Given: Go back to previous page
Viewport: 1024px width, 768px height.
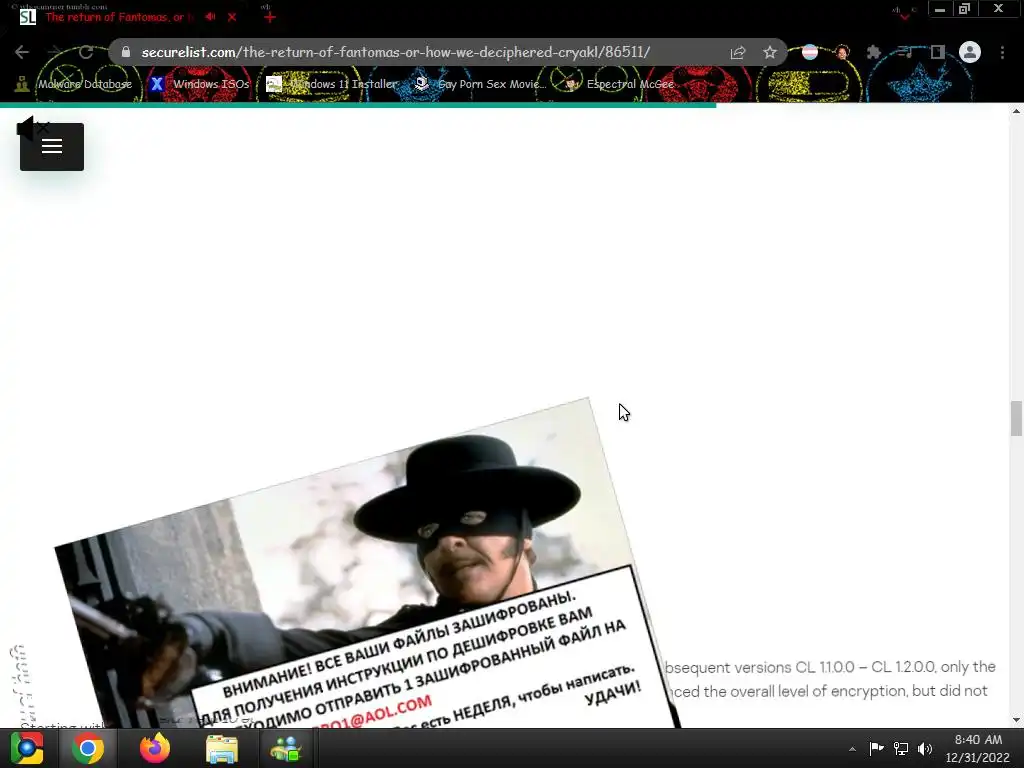Looking at the screenshot, I should (x=22, y=52).
